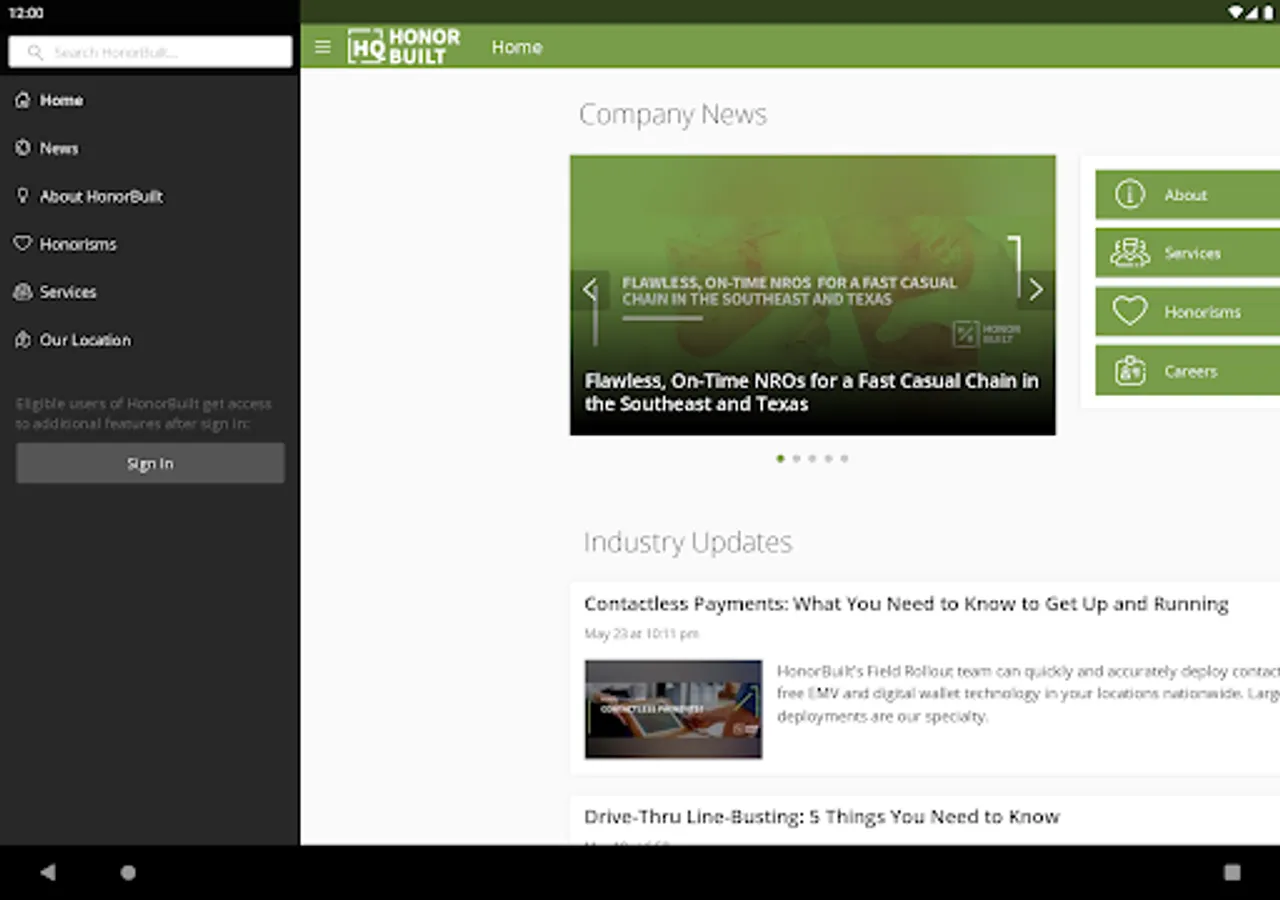Tap the HonorBuilt logo in header
This screenshot has width=1280, height=900.
click(404, 47)
